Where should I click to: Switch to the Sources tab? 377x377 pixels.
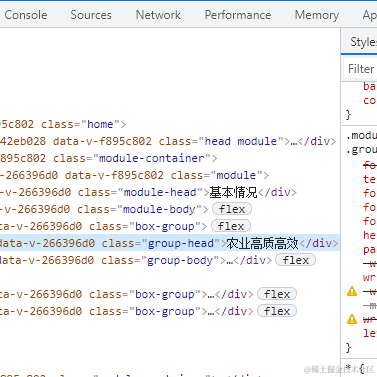click(x=91, y=15)
